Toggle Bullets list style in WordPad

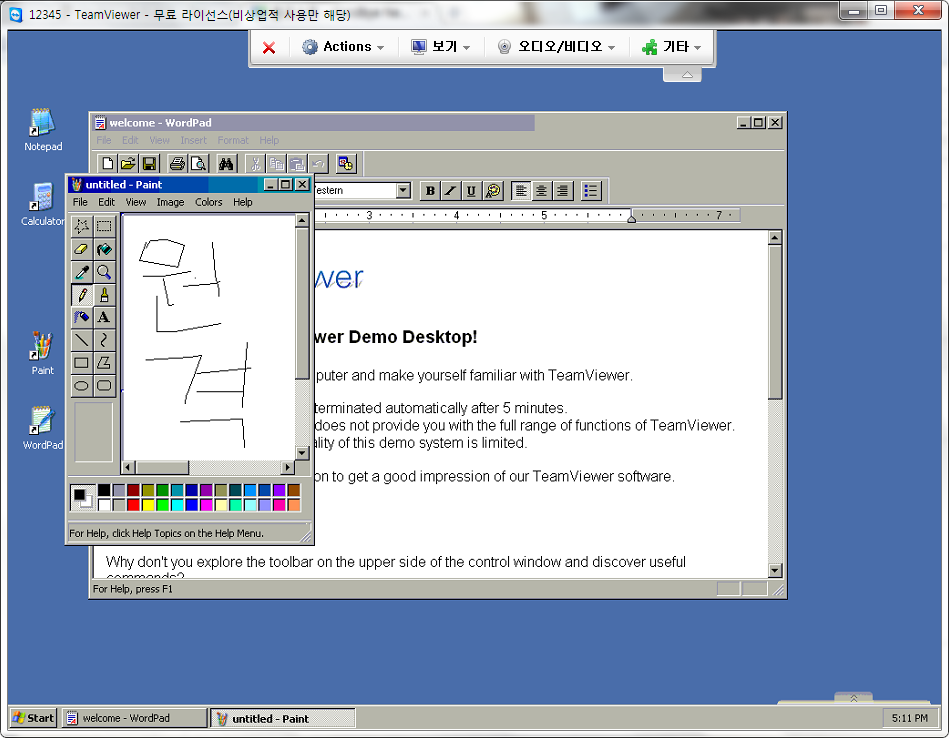590,191
